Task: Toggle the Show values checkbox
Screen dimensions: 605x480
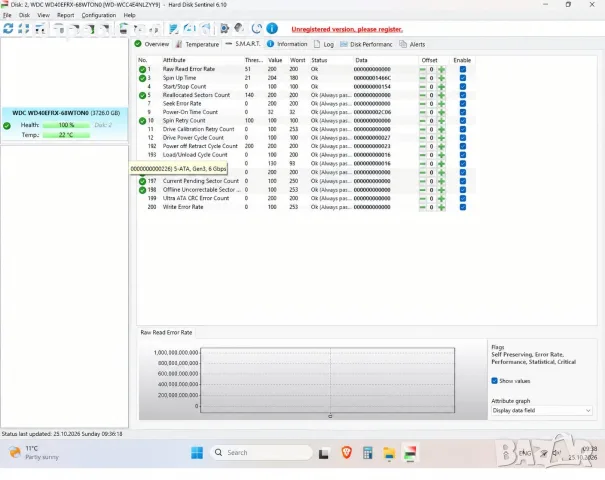Action: [494, 381]
